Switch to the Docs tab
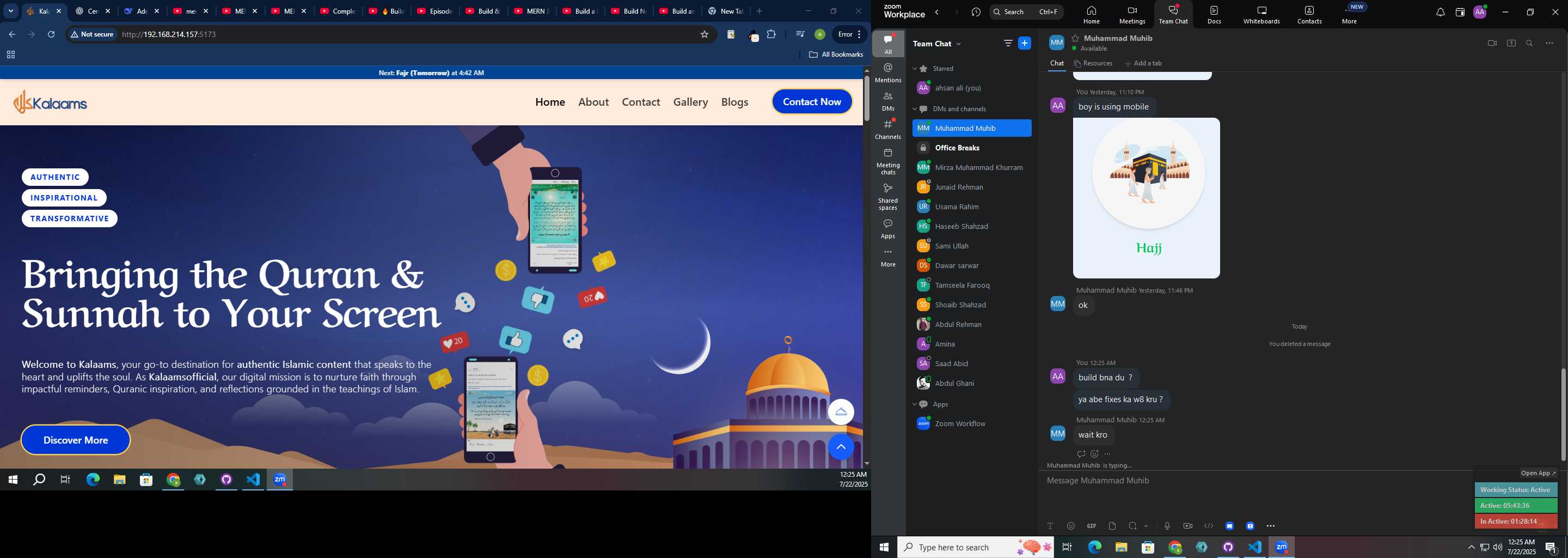This screenshot has width=1568, height=558. (1214, 15)
